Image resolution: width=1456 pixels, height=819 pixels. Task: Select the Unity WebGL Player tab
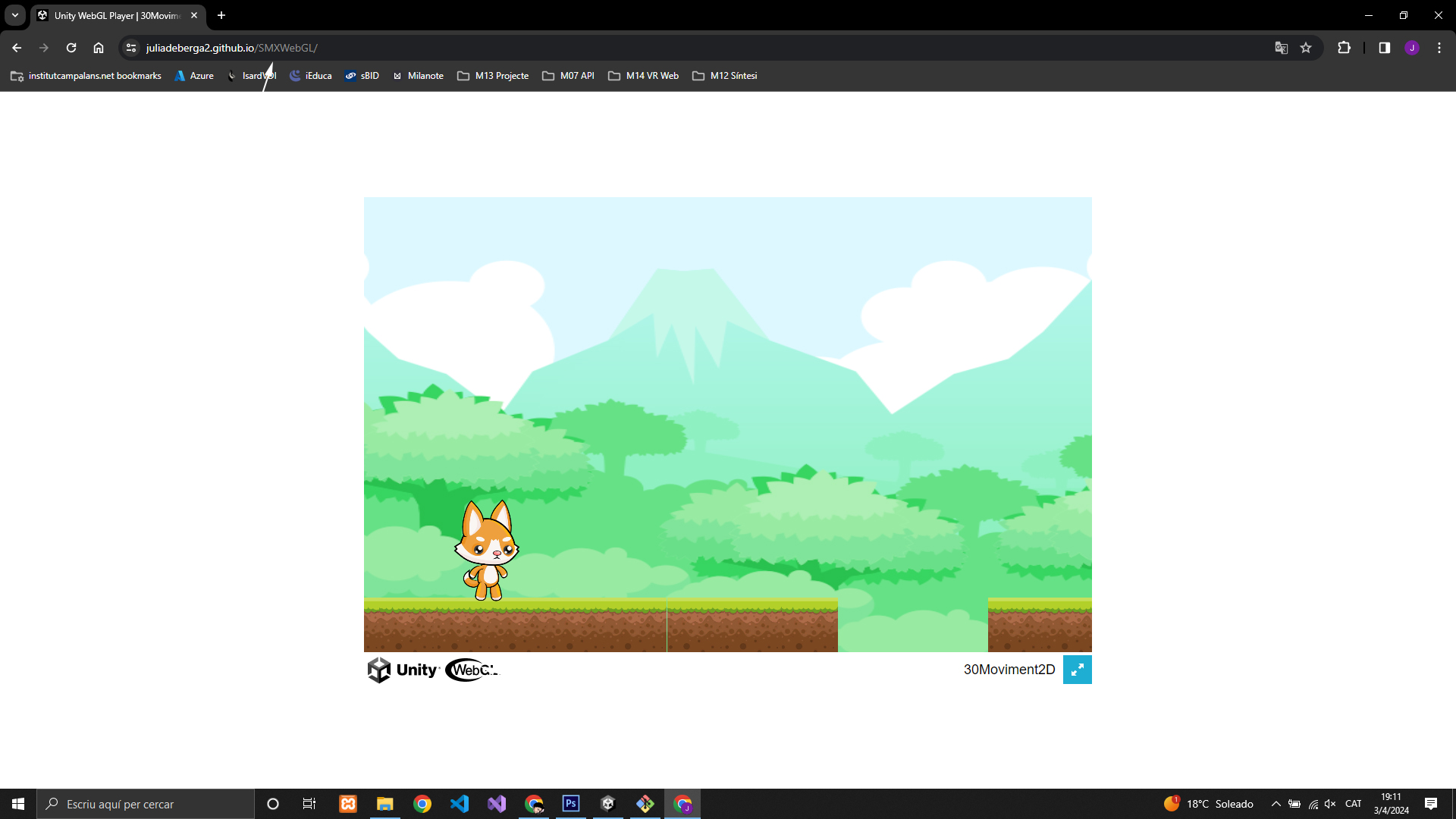point(114,15)
